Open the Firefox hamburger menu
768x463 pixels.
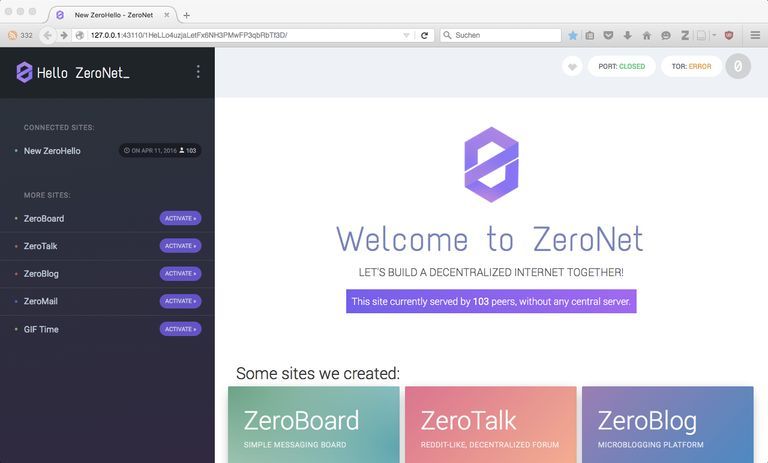click(755, 35)
